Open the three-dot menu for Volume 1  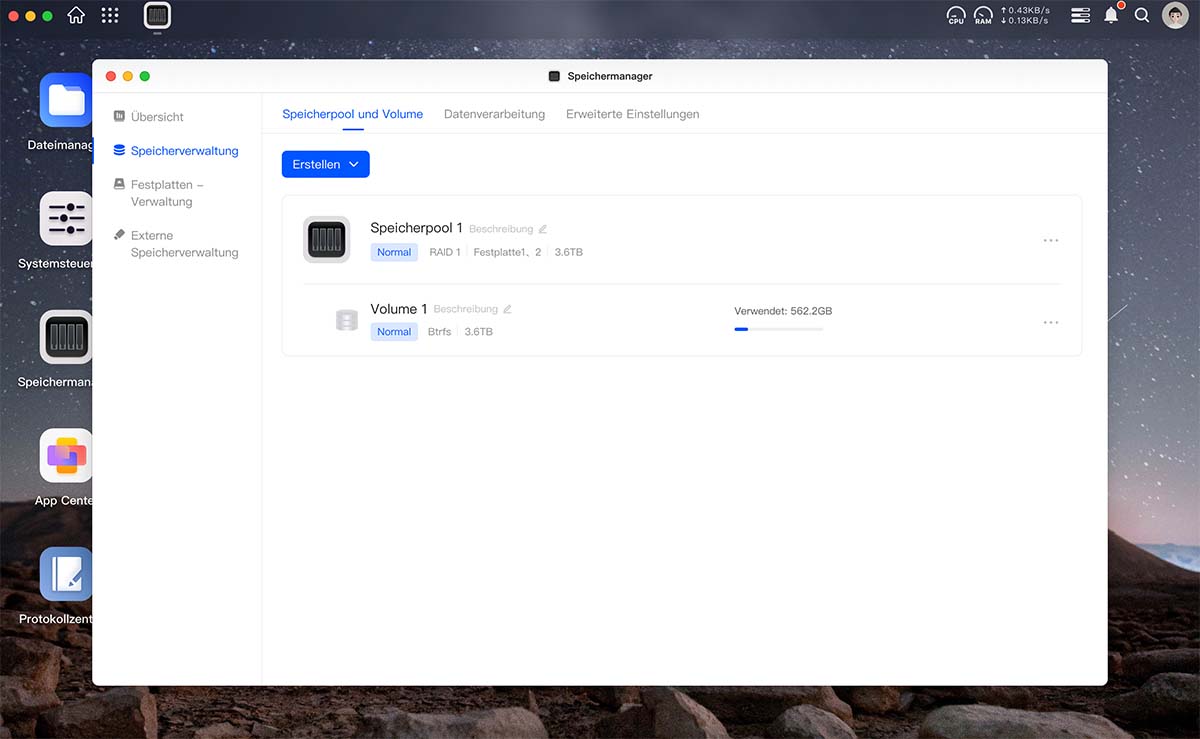(x=1050, y=323)
